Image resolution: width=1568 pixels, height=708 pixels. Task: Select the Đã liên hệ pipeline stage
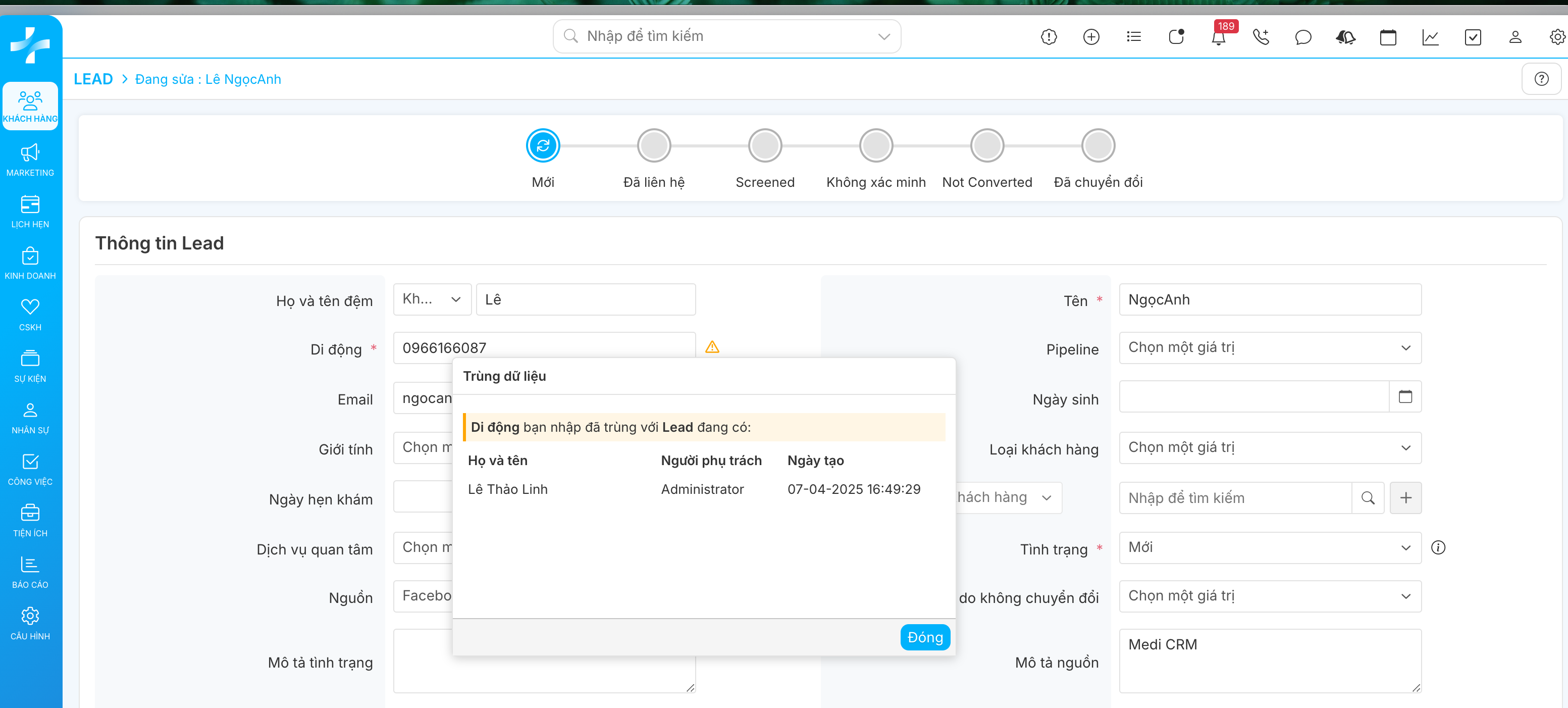(x=654, y=145)
